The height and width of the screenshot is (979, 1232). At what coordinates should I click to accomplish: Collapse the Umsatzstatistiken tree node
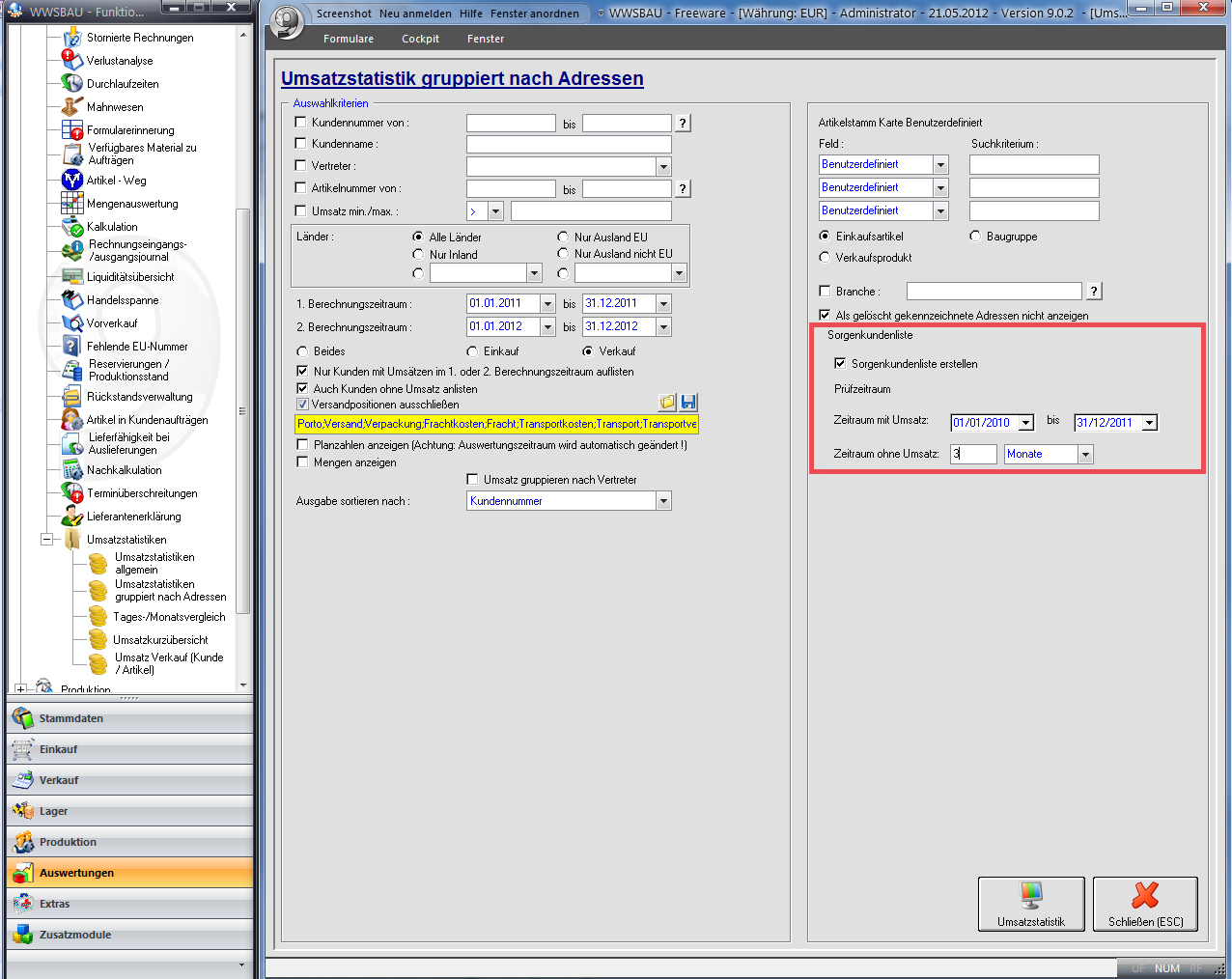[46, 540]
